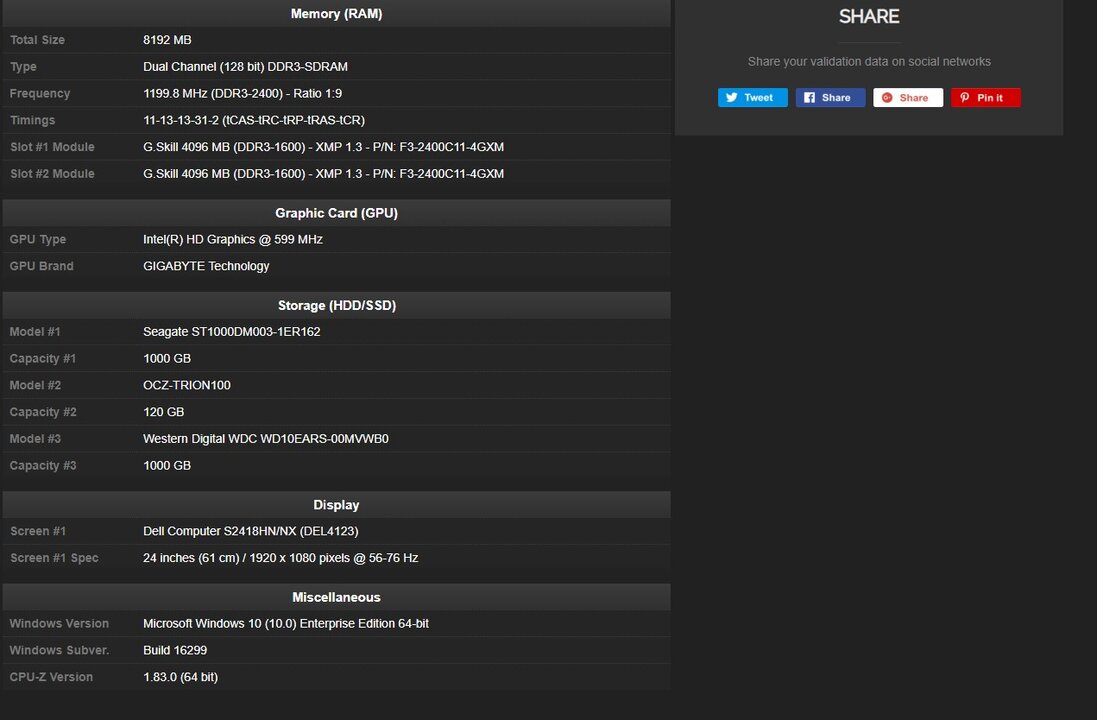The image size is (1097, 720).
Task: Click the Intel(R) HD Graphics GPU type
Action: [x=233, y=239]
